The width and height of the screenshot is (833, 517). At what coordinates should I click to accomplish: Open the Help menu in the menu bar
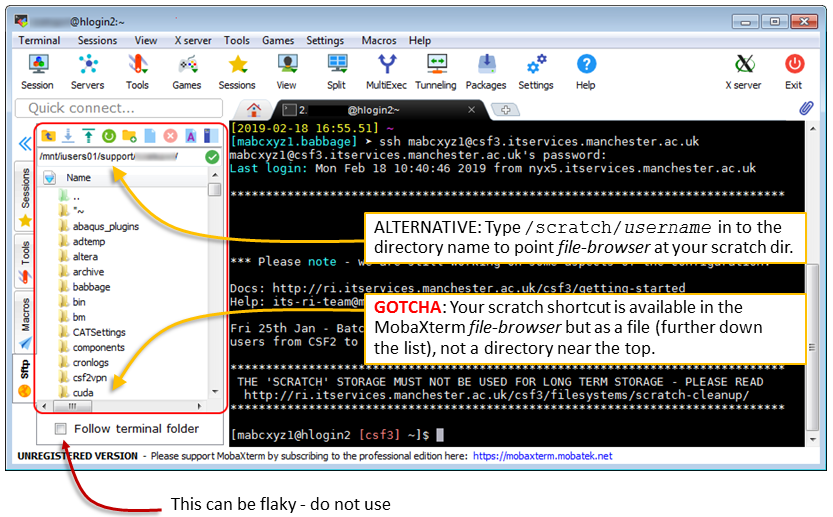(420, 40)
